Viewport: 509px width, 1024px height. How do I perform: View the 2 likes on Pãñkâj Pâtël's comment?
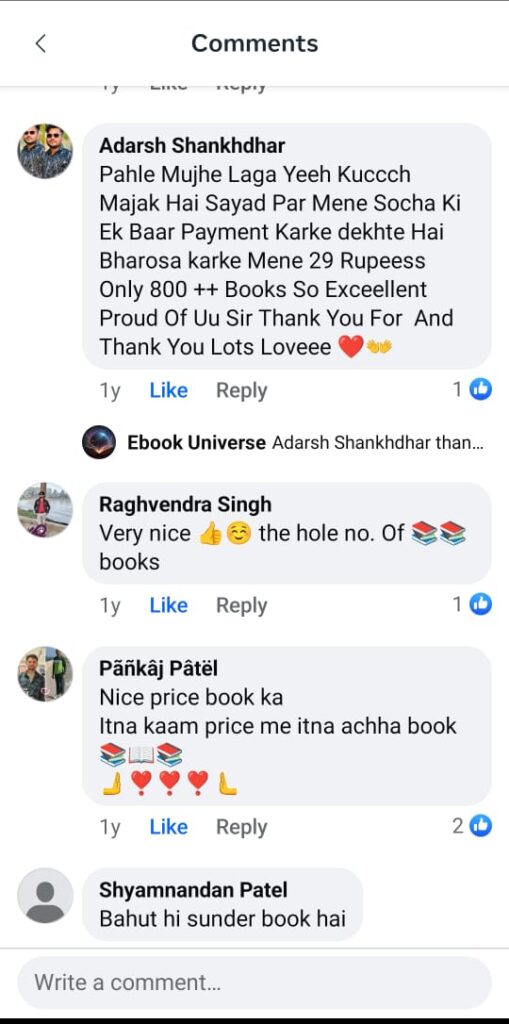point(472,826)
